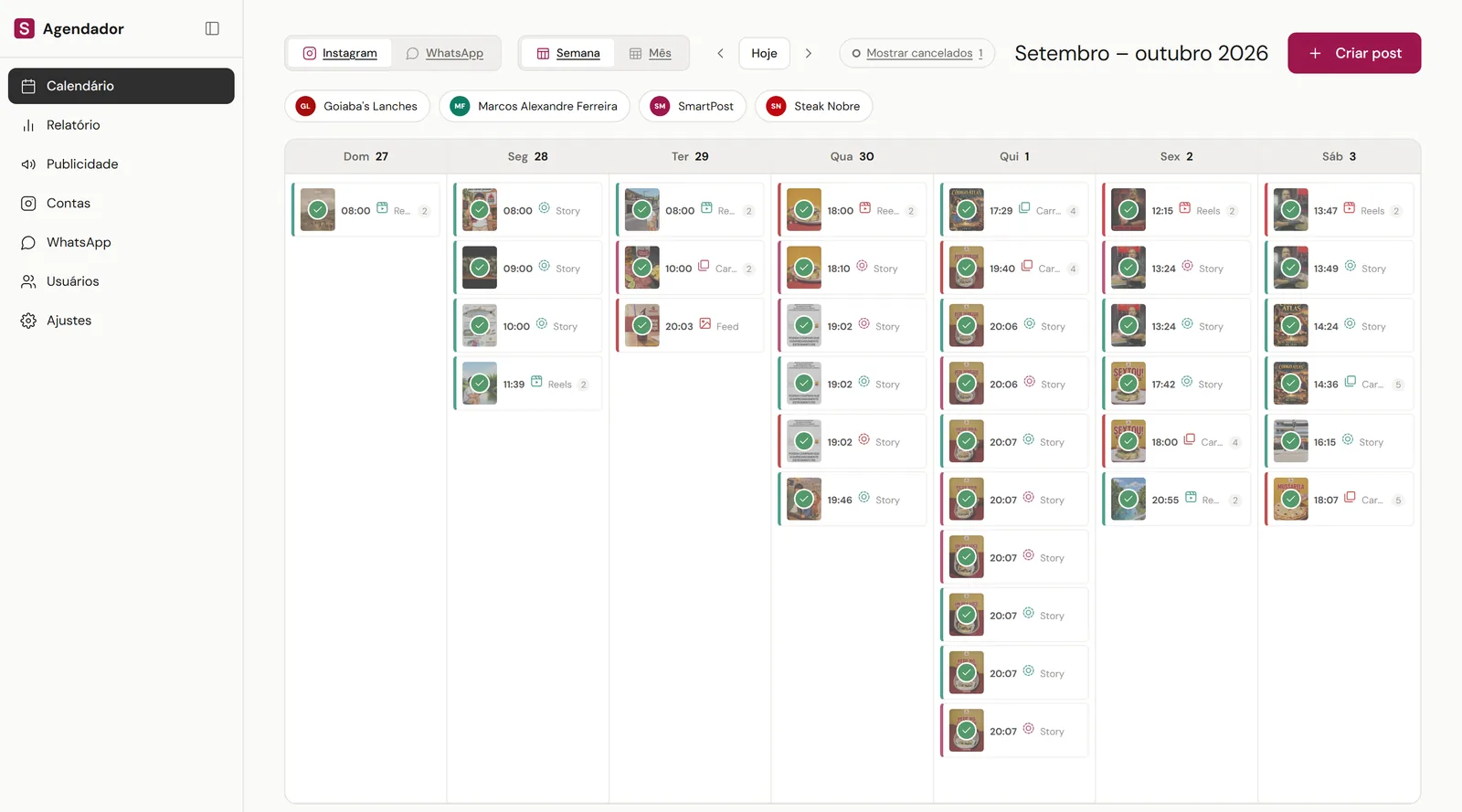Click the Hoje button
This screenshot has height=812, width=1462.
click(764, 53)
